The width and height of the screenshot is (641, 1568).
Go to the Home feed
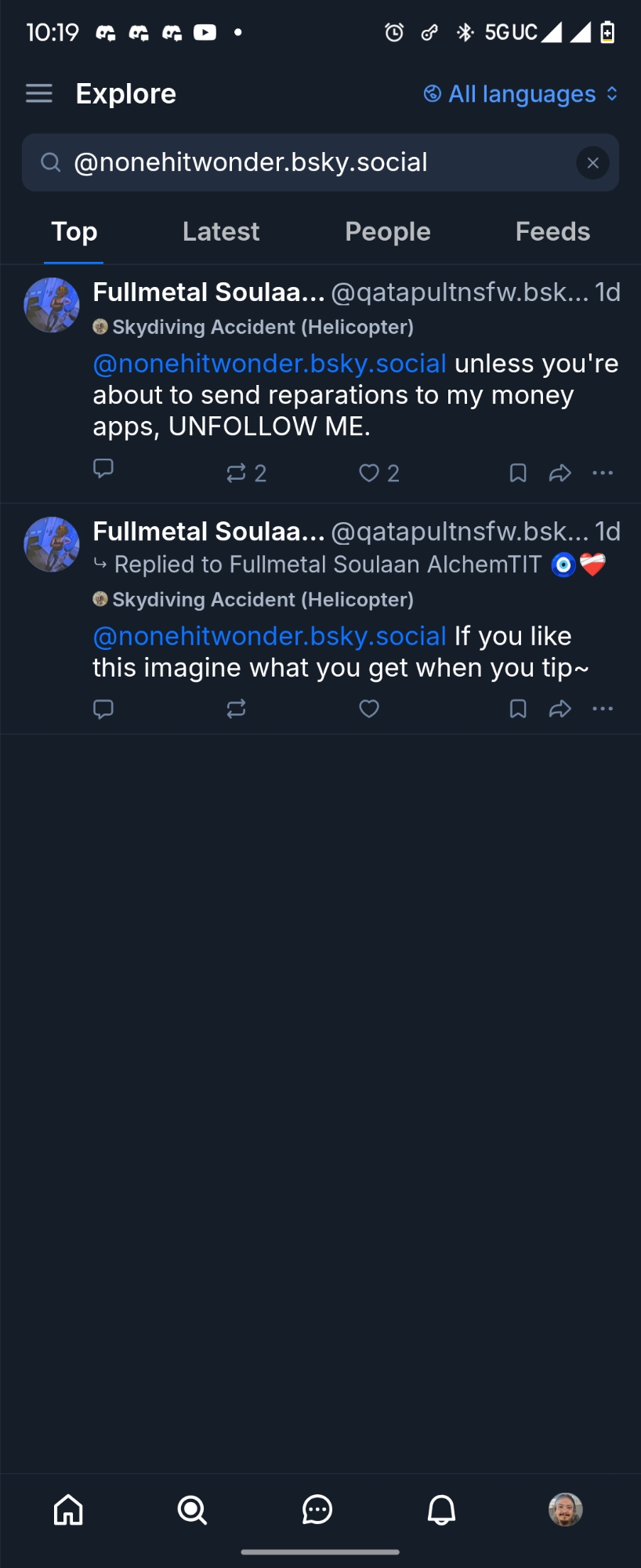68,1509
